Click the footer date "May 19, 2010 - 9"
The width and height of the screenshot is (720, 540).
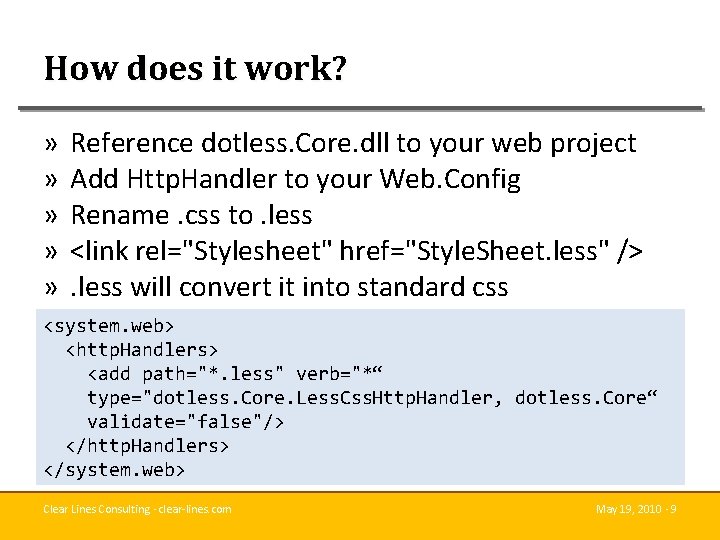tap(636, 509)
